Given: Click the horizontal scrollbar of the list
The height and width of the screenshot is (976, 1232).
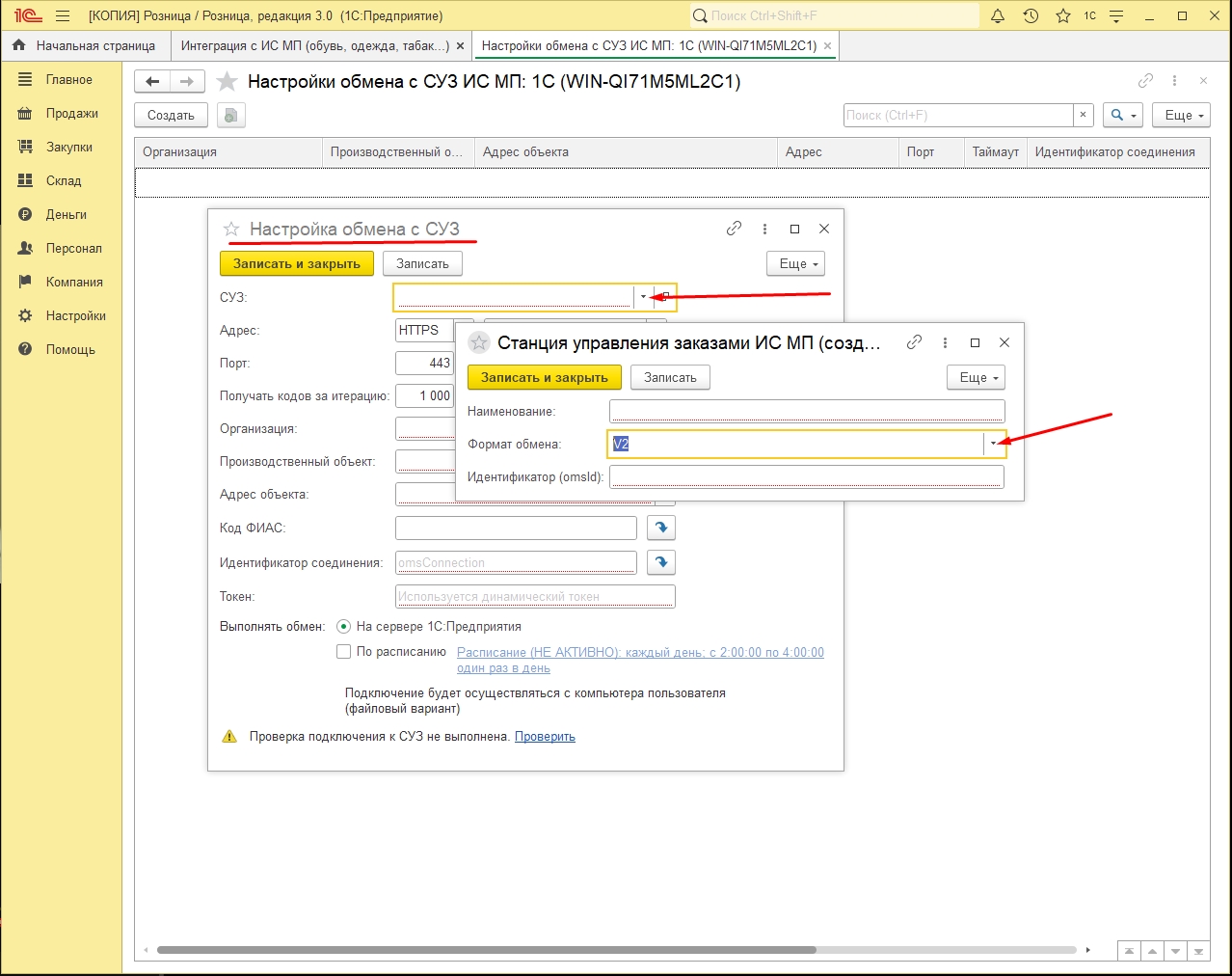Looking at the screenshot, I should (x=487, y=950).
